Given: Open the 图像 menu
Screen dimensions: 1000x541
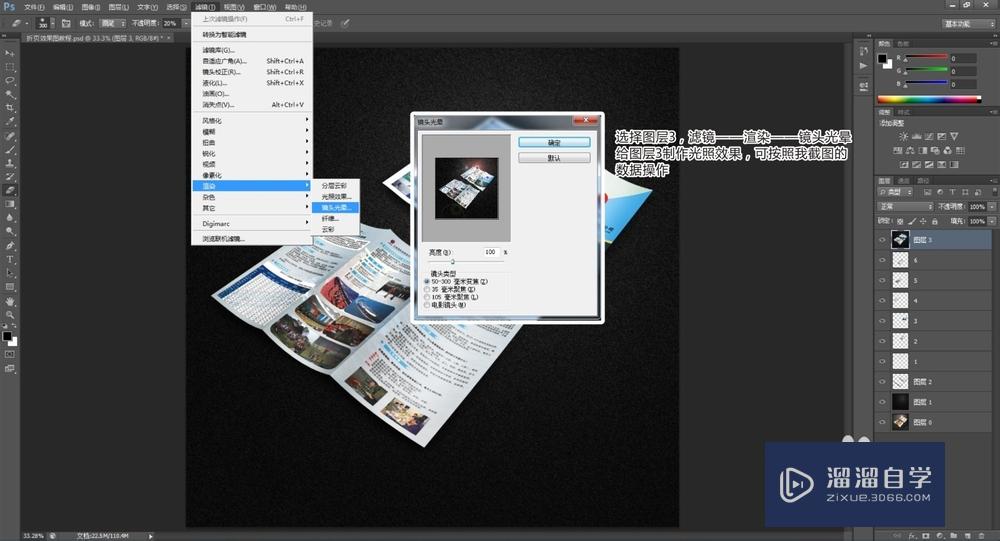Looking at the screenshot, I should tap(91, 7).
